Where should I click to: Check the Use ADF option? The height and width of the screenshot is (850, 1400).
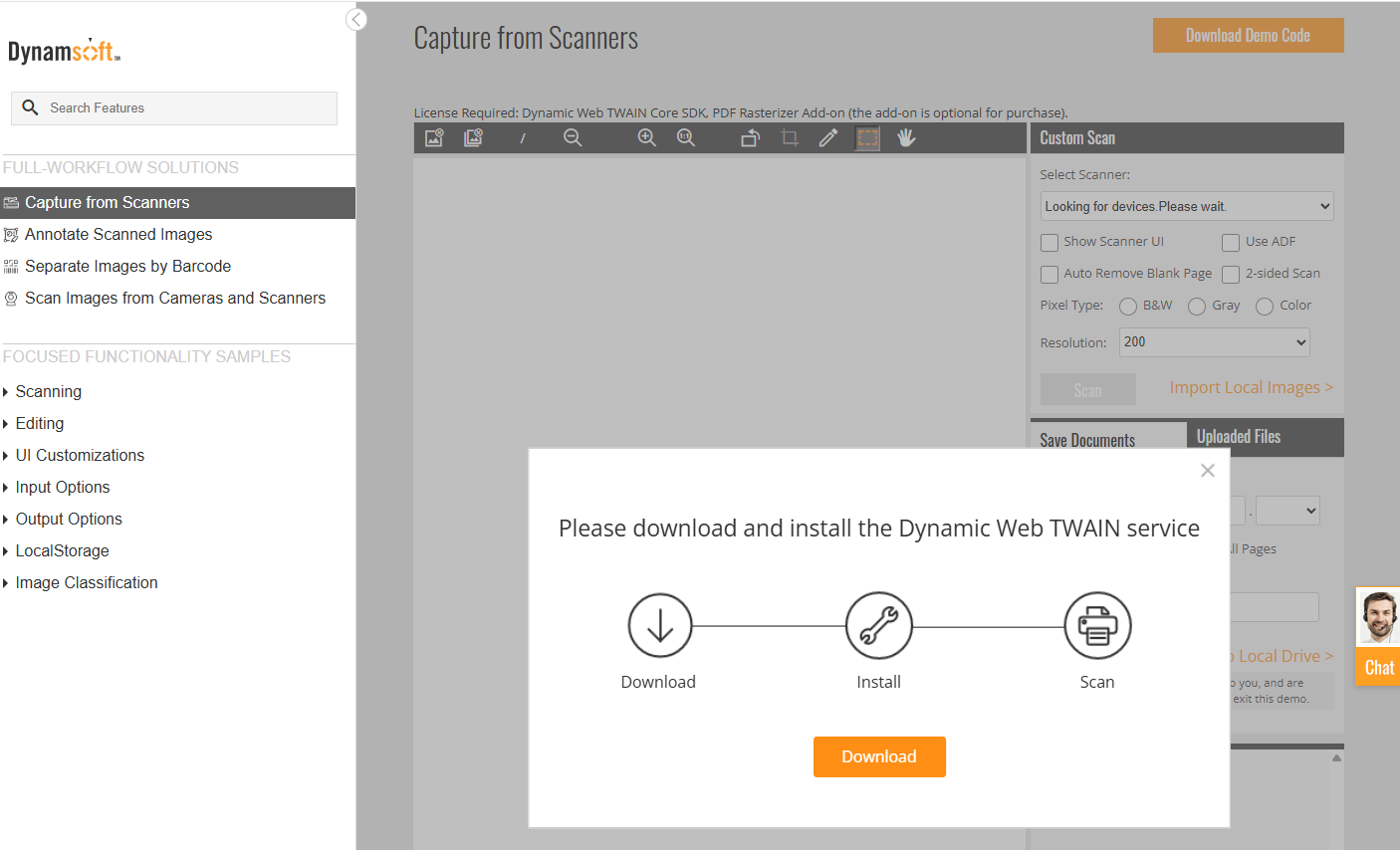point(1230,242)
